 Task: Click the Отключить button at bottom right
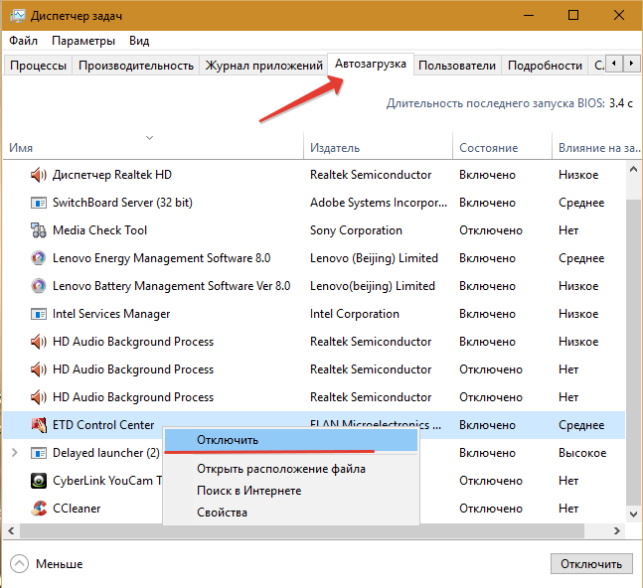pyautogui.click(x=591, y=564)
